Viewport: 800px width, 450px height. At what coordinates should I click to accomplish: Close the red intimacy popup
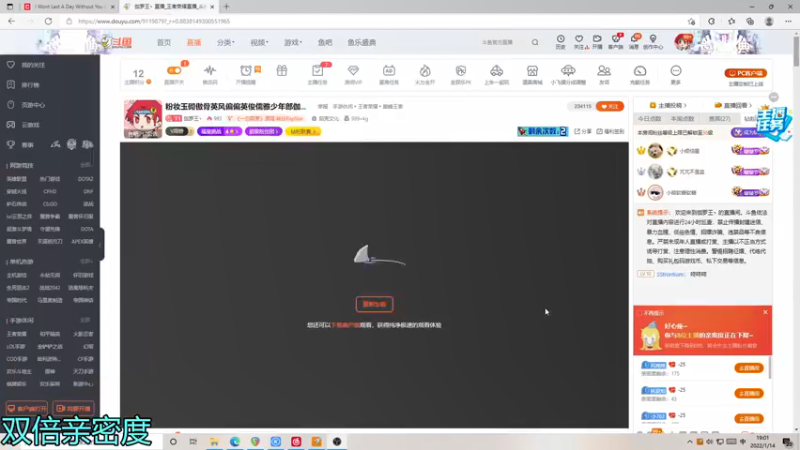click(765, 312)
